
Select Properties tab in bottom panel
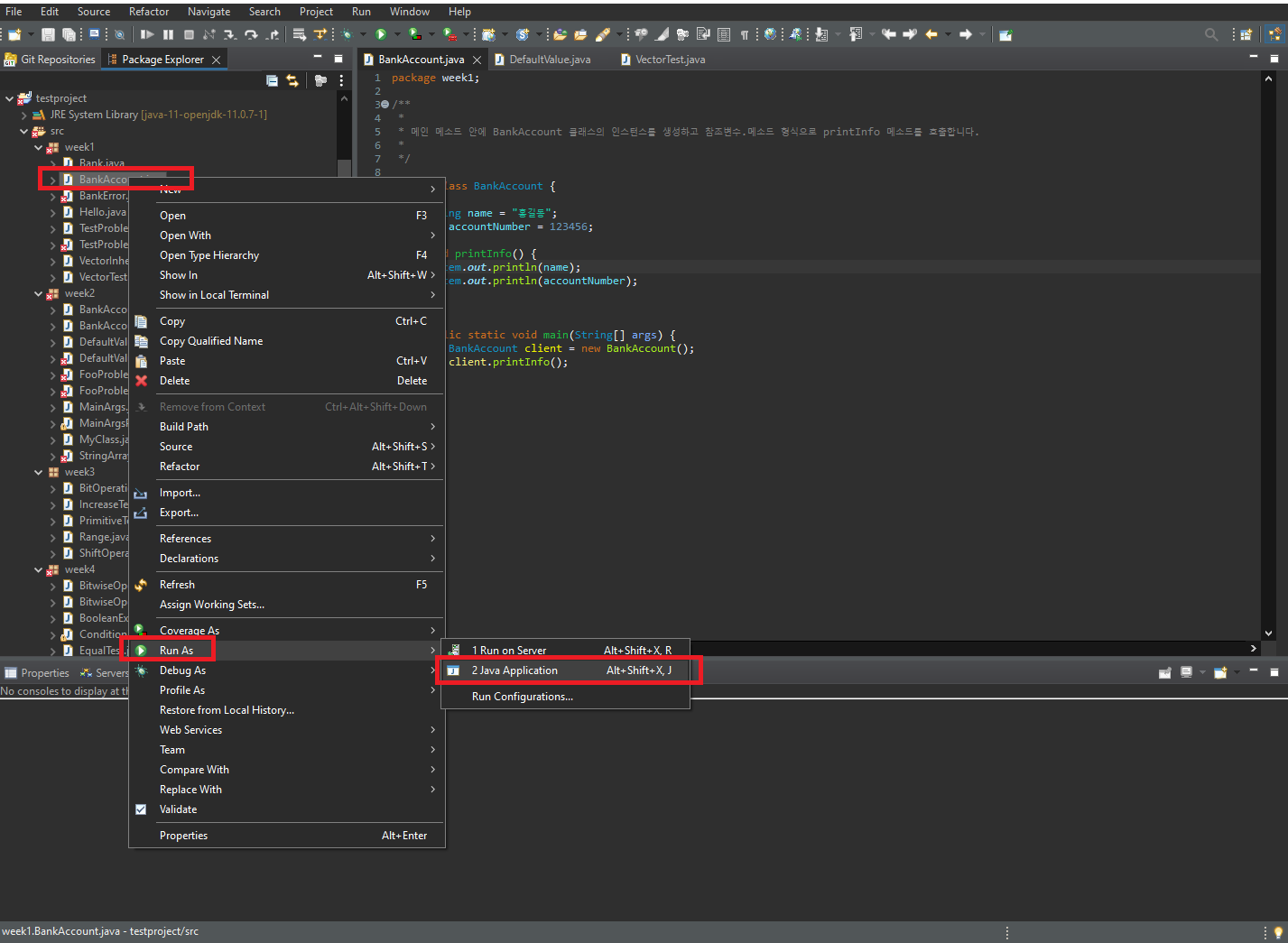coord(37,673)
